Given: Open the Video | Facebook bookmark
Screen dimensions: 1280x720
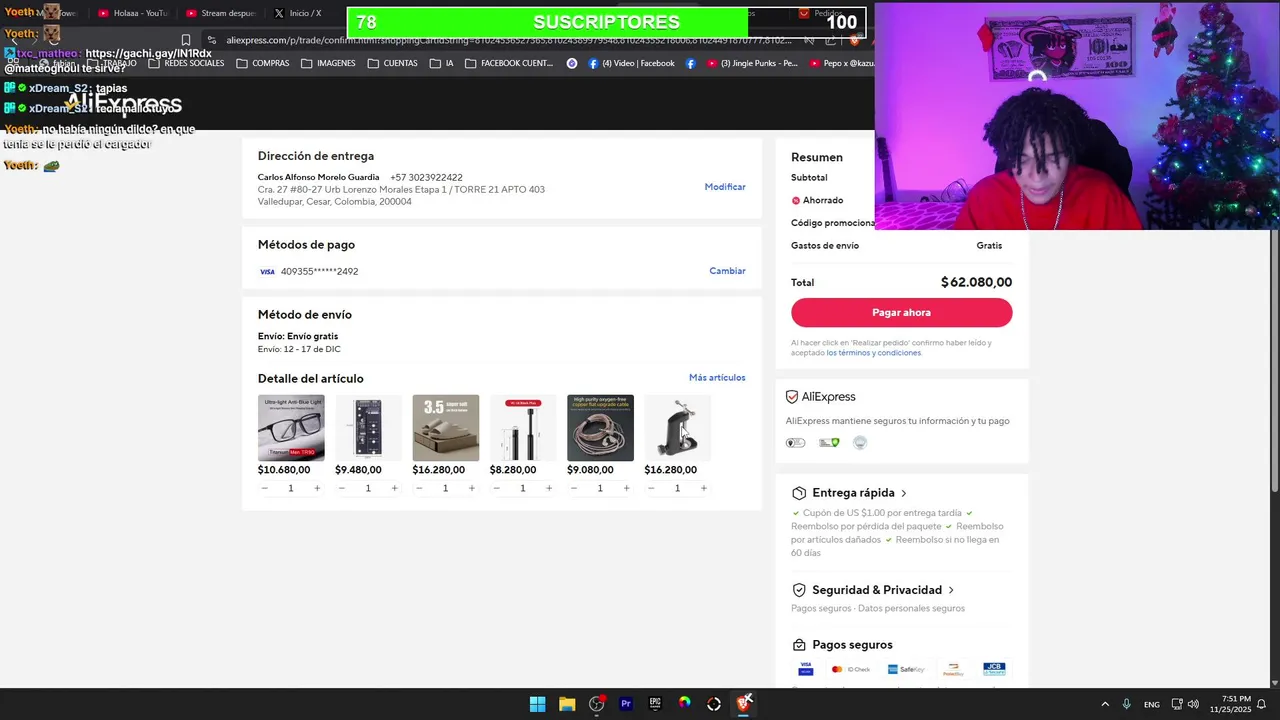Looking at the screenshot, I should point(631,63).
